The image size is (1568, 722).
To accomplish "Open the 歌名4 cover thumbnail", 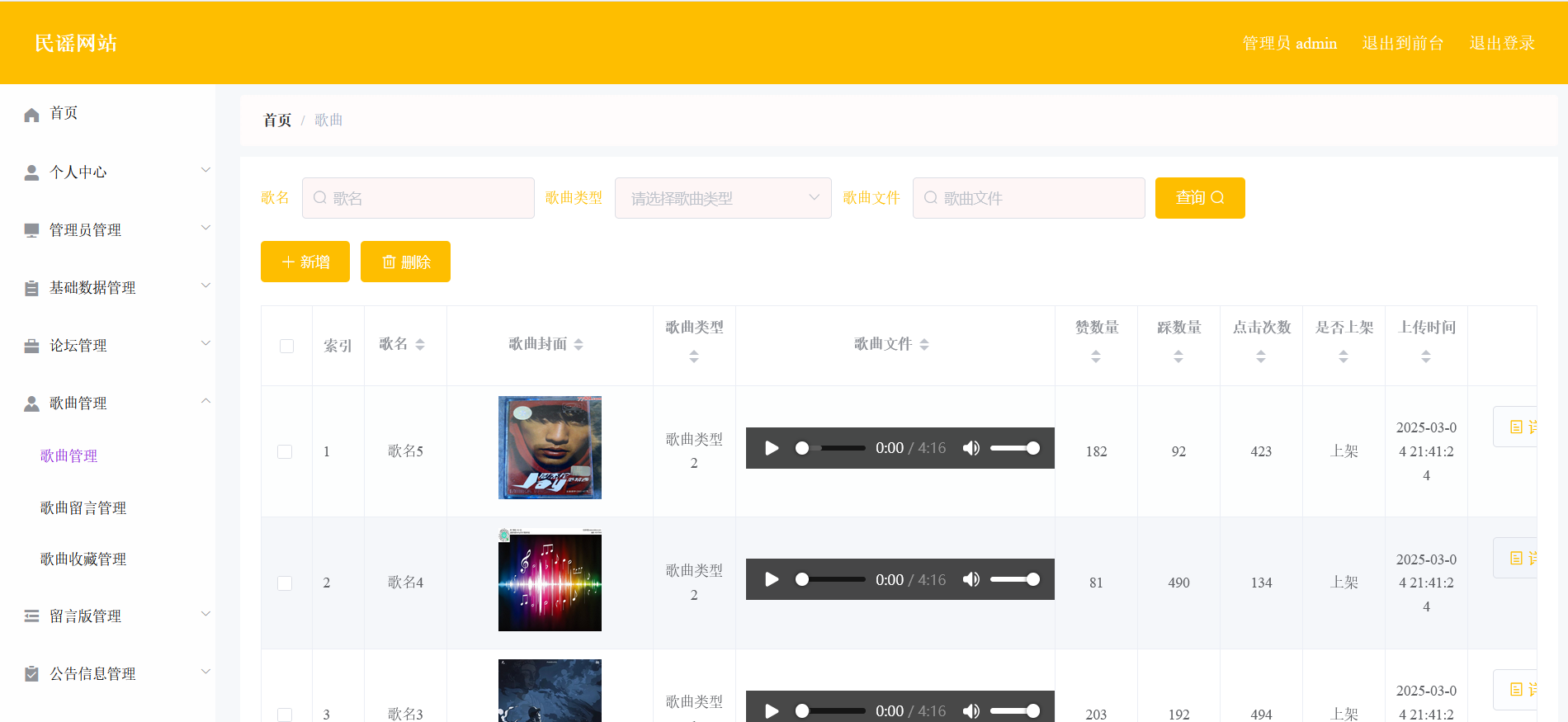I will [550, 579].
